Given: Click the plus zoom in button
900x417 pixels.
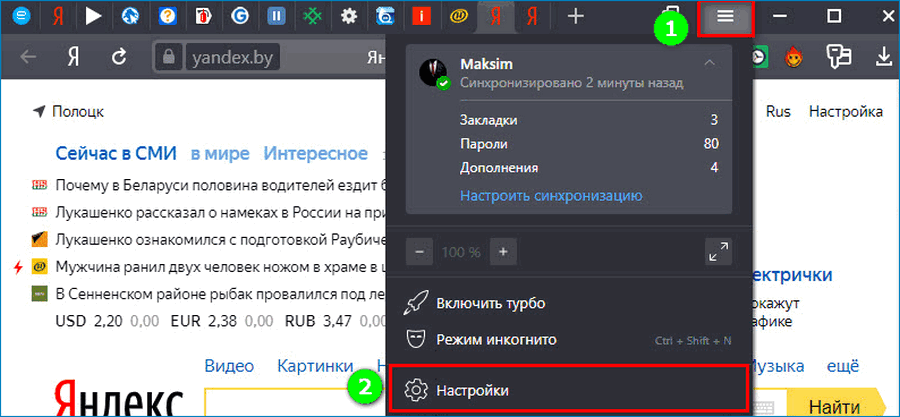Looking at the screenshot, I should pos(503,251).
